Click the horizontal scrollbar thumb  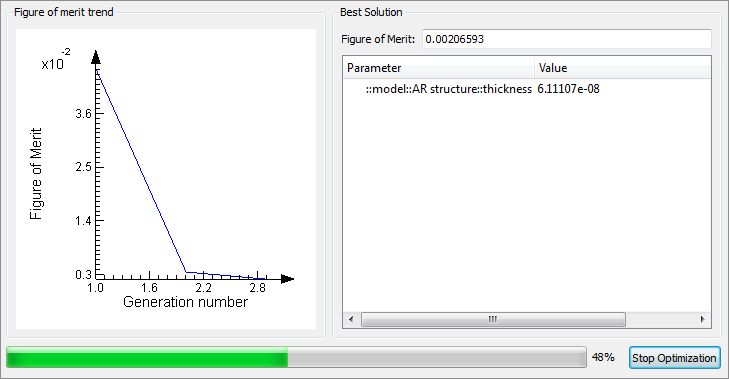pos(493,319)
